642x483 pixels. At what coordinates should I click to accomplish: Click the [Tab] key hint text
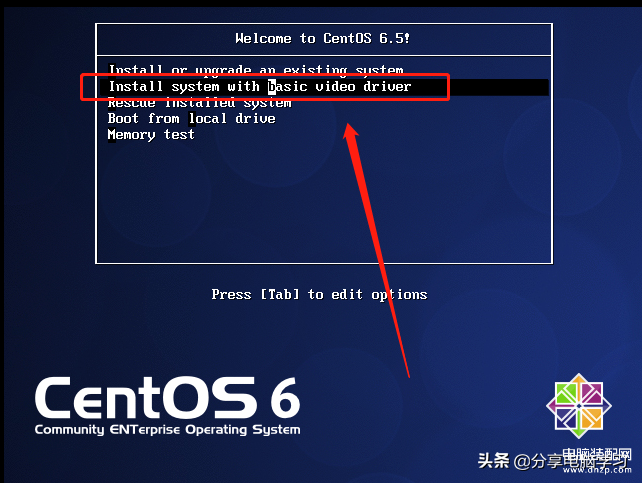[280, 294]
